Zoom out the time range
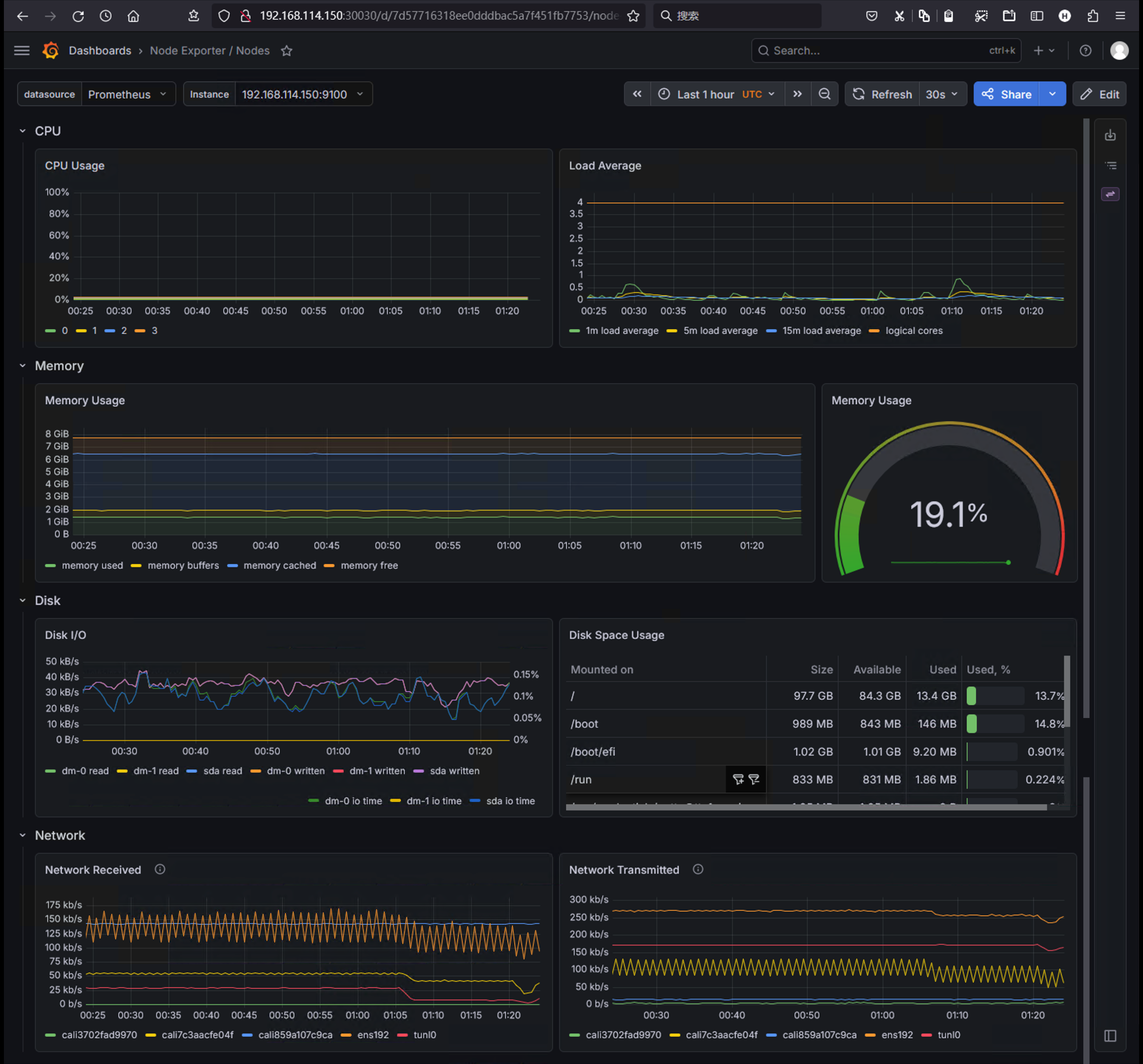 pos(825,94)
